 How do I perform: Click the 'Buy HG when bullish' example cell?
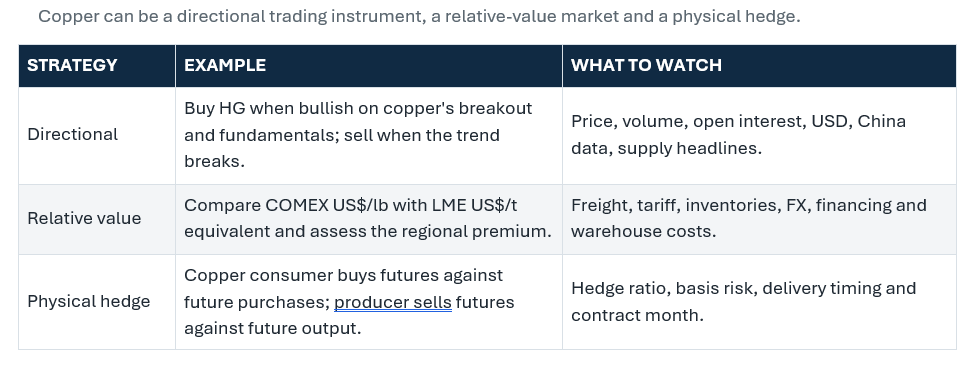tap(369, 135)
